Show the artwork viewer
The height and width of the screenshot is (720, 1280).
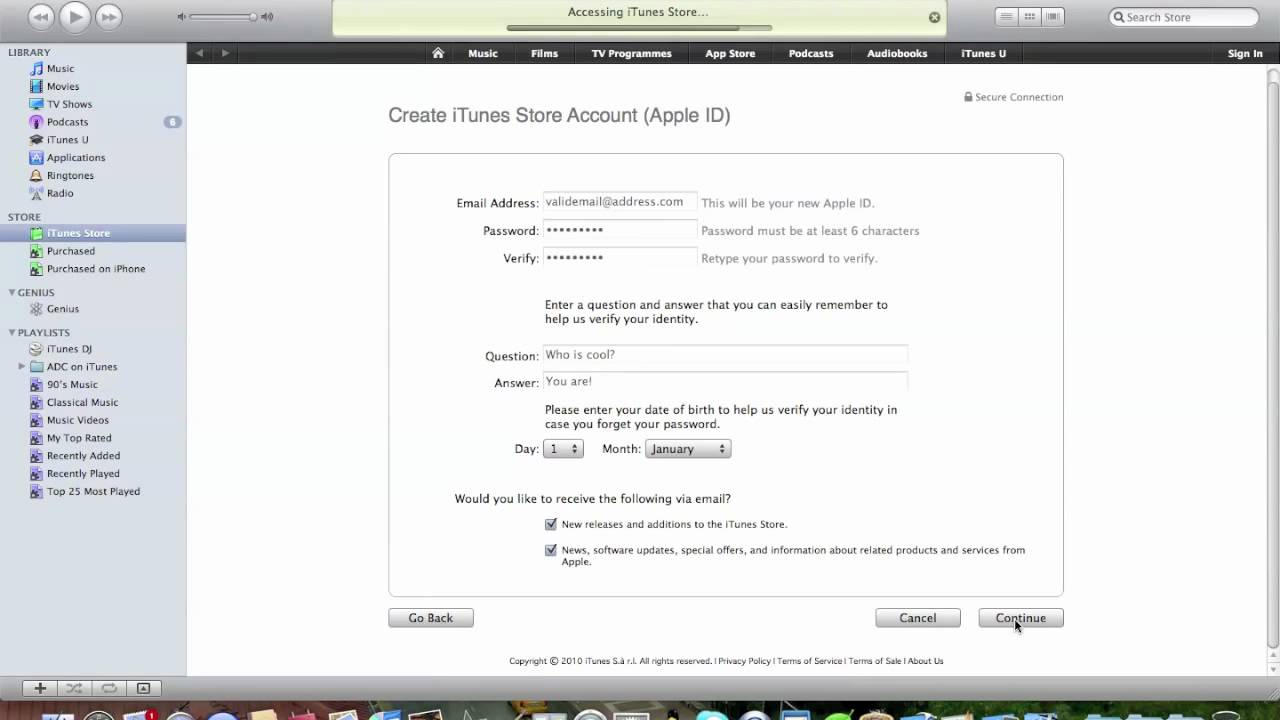143,688
